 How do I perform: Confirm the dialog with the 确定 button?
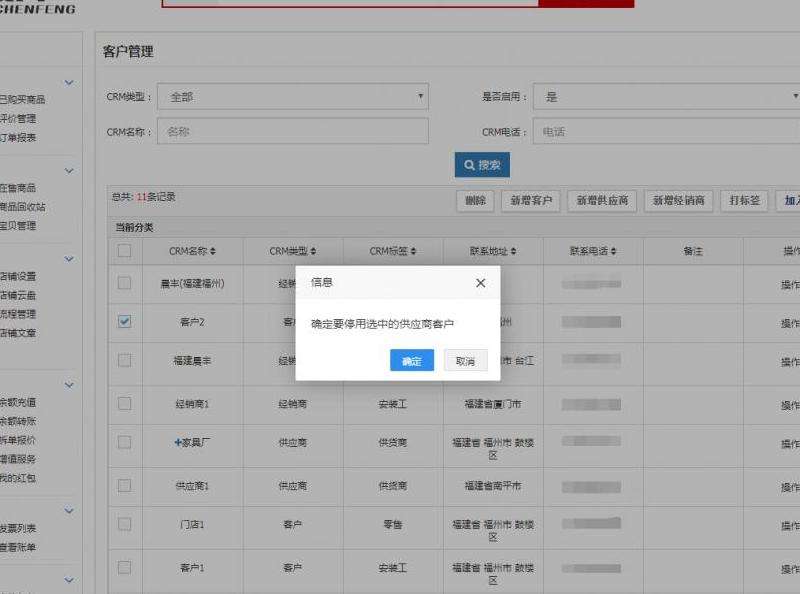[x=412, y=361]
